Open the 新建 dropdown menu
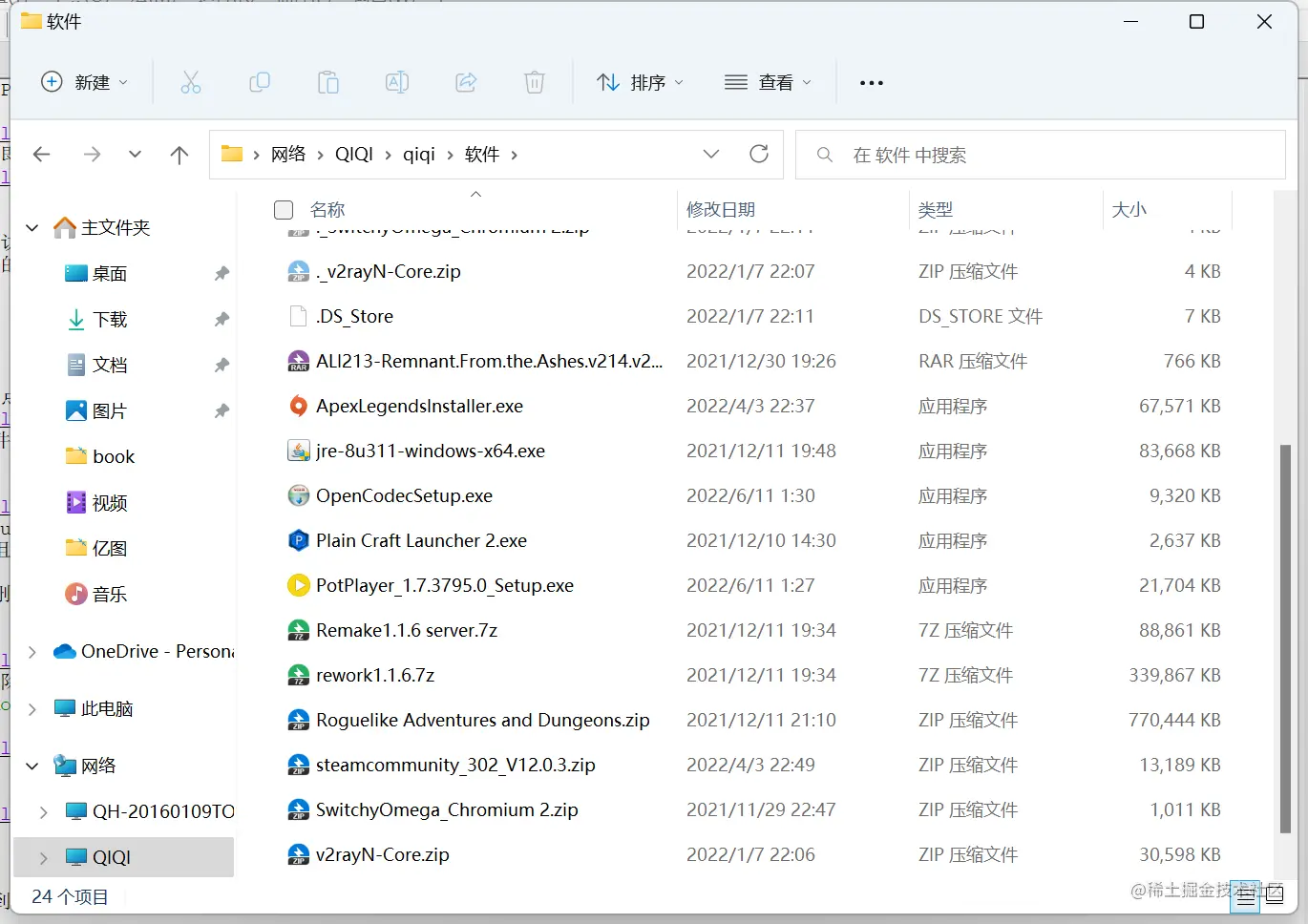Viewport: 1308px width, 924px height. tap(84, 82)
